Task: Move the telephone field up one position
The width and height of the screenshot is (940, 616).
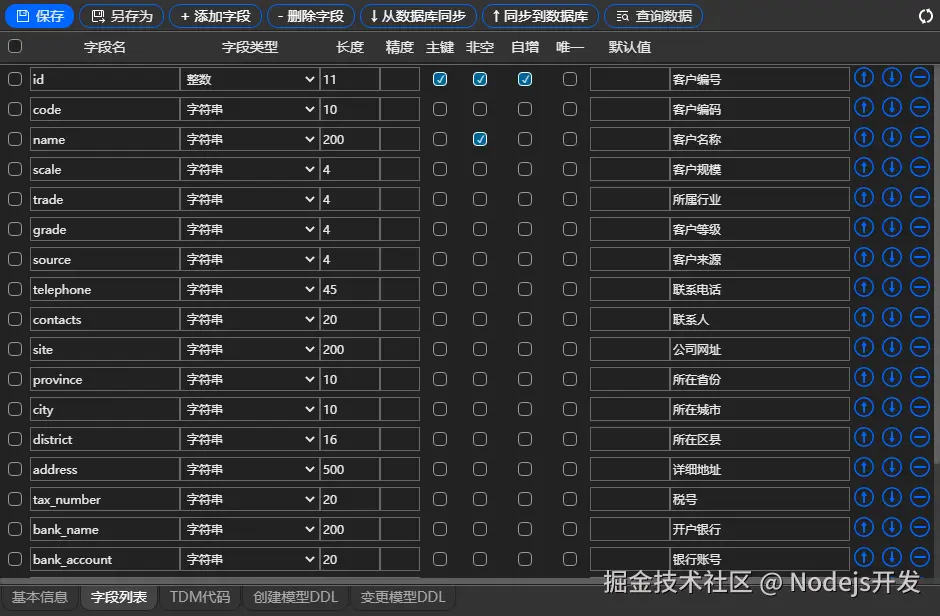Action: point(863,287)
